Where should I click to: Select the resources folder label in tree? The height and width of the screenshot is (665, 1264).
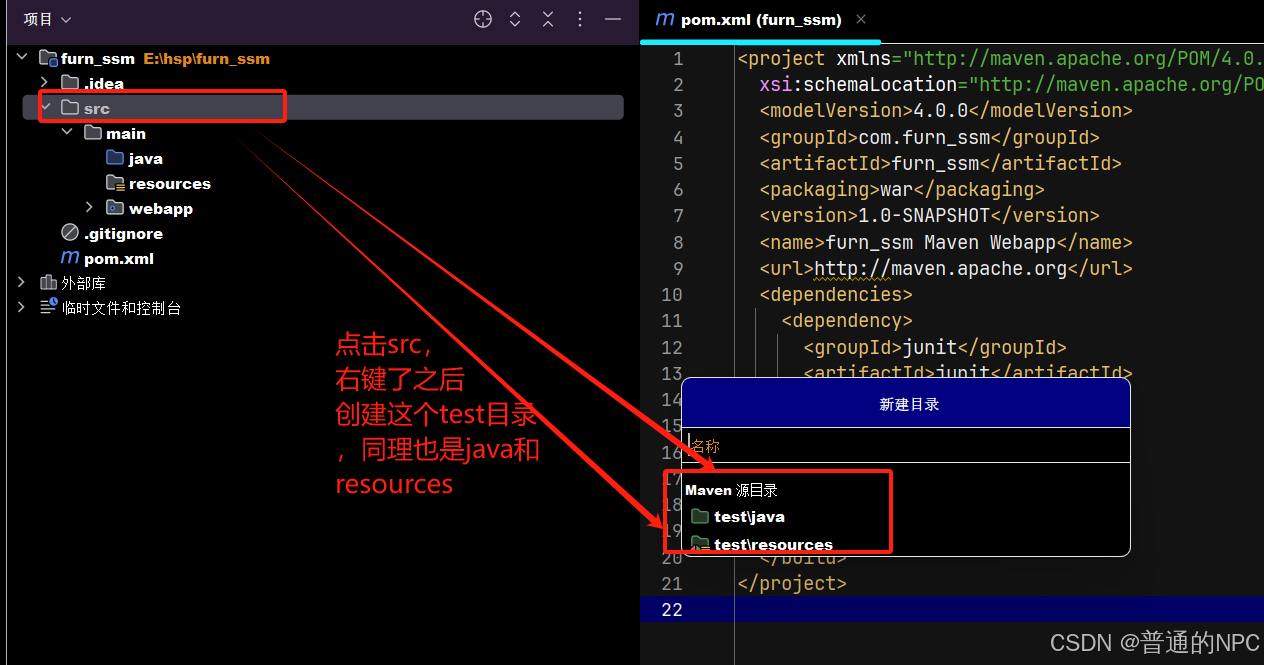point(170,183)
